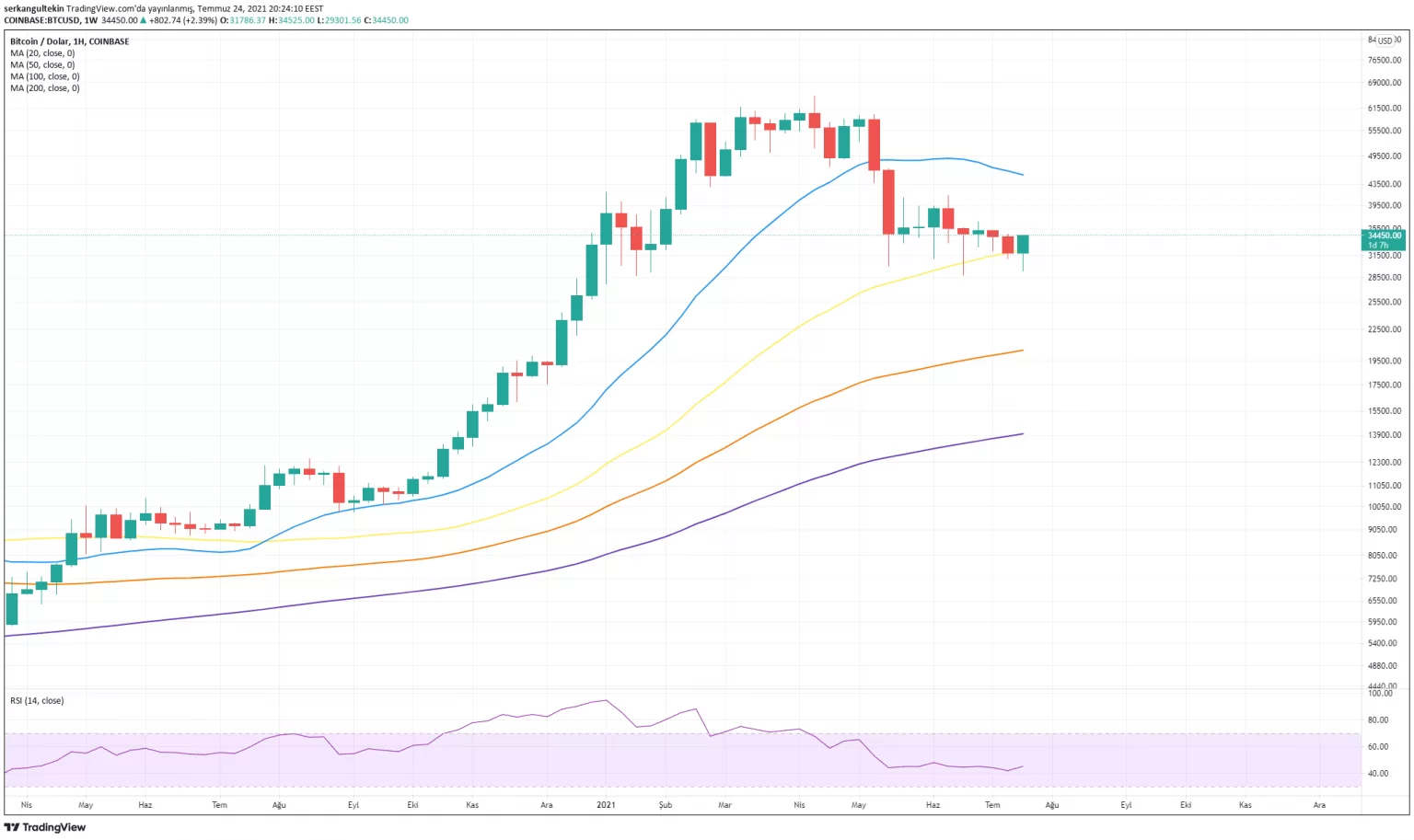Click the 80.00 level on RSI scale
This screenshot has width=1414, height=840.
(1378, 720)
